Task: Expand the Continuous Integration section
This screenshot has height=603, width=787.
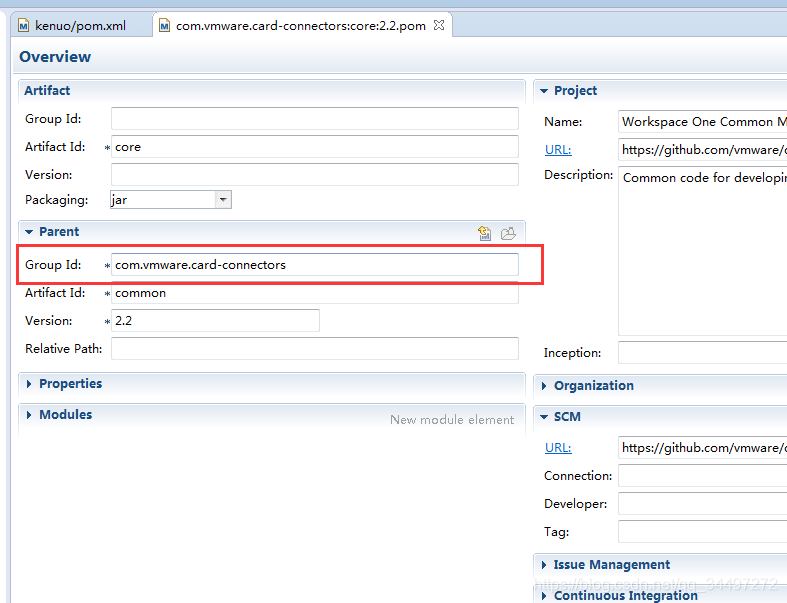Action: 544,595
